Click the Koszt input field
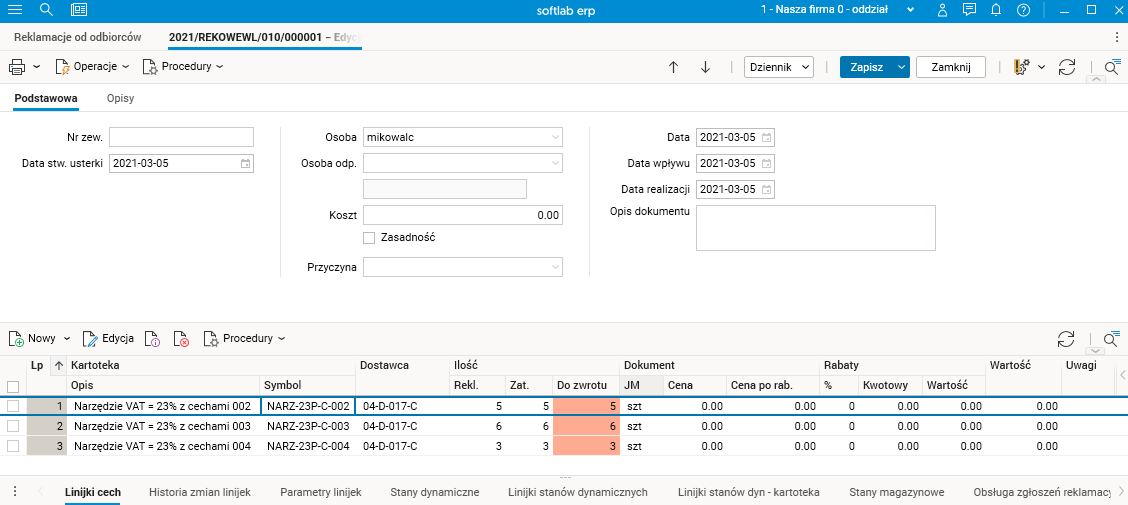1128x505 pixels. [463, 215]
